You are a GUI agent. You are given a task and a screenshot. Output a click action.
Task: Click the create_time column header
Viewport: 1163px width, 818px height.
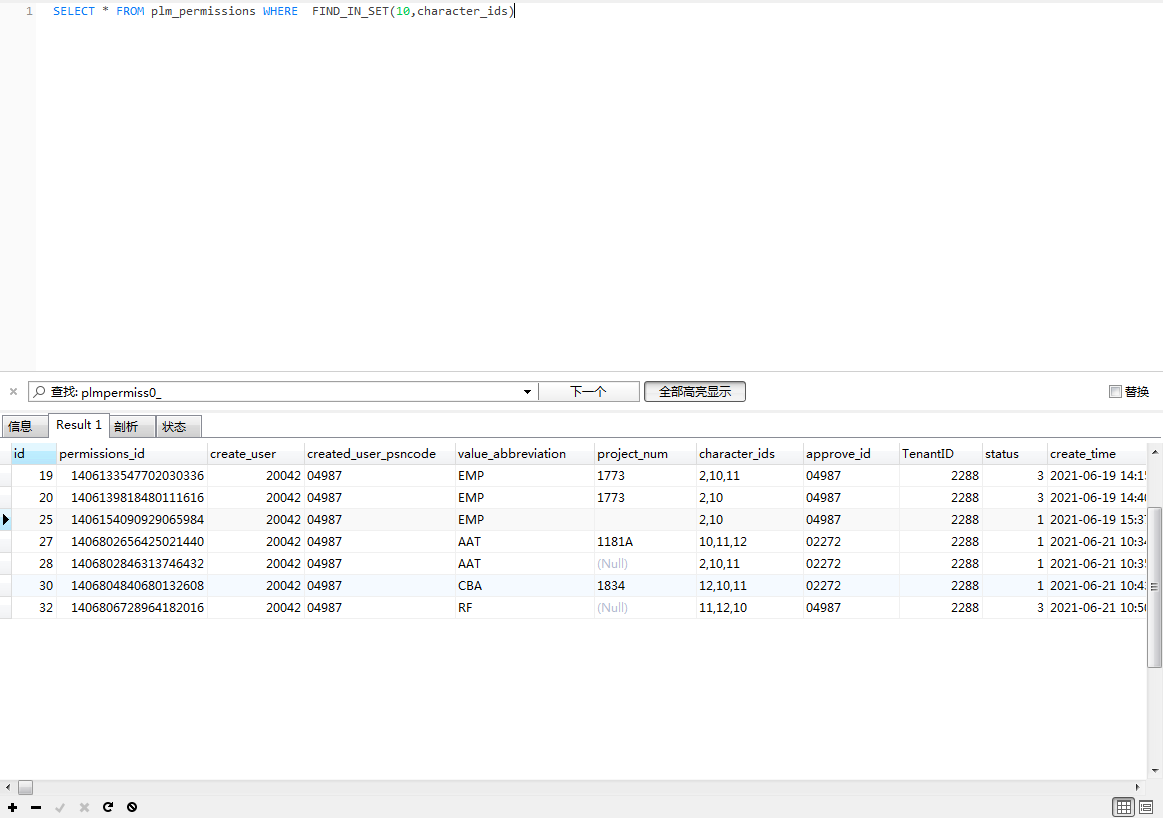1097,454
